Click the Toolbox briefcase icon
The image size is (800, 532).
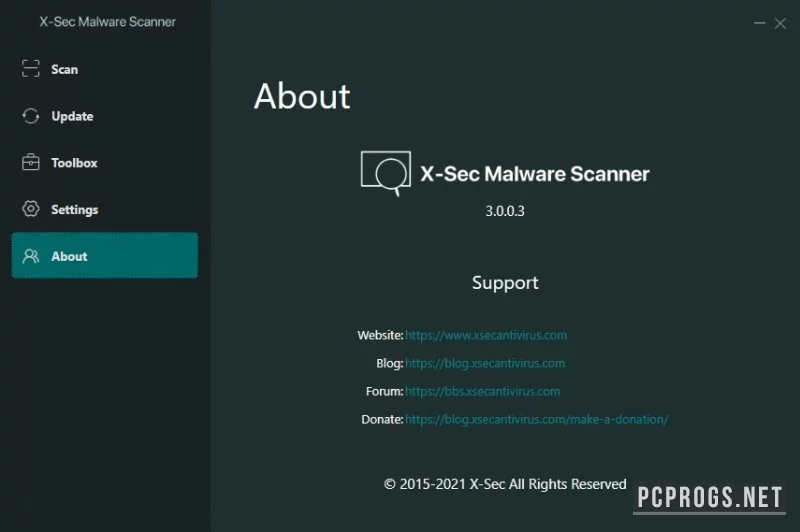pyautogui.click(x=31, y=162)
